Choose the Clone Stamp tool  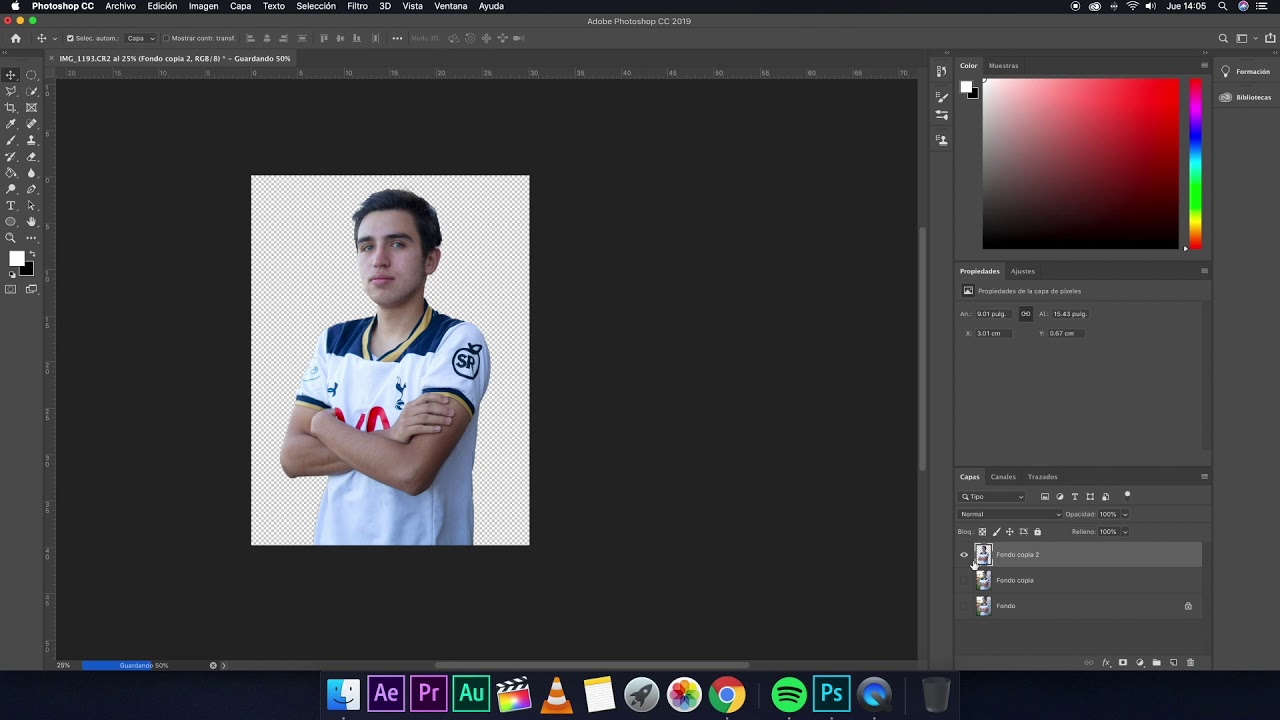pos(31,140)
